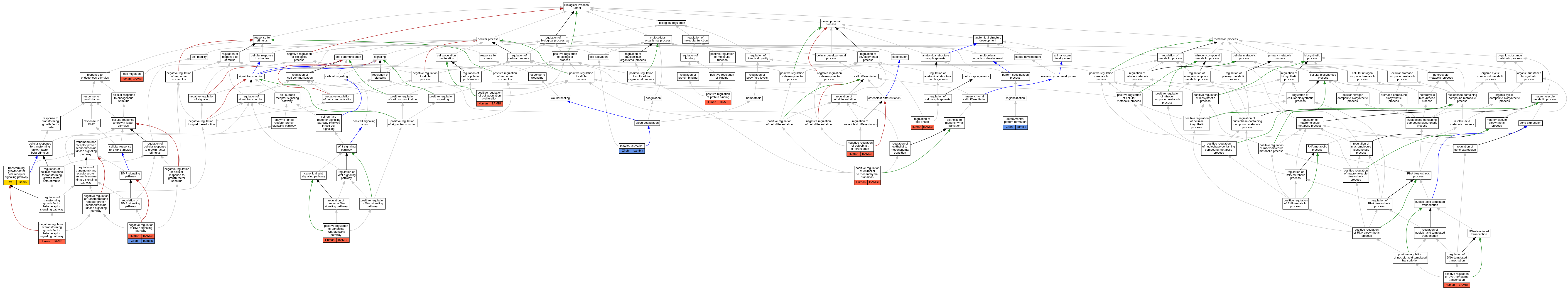1568x290 pixels.
Task: Select the DNA-templated transcription node
Action: point(1479,233)
